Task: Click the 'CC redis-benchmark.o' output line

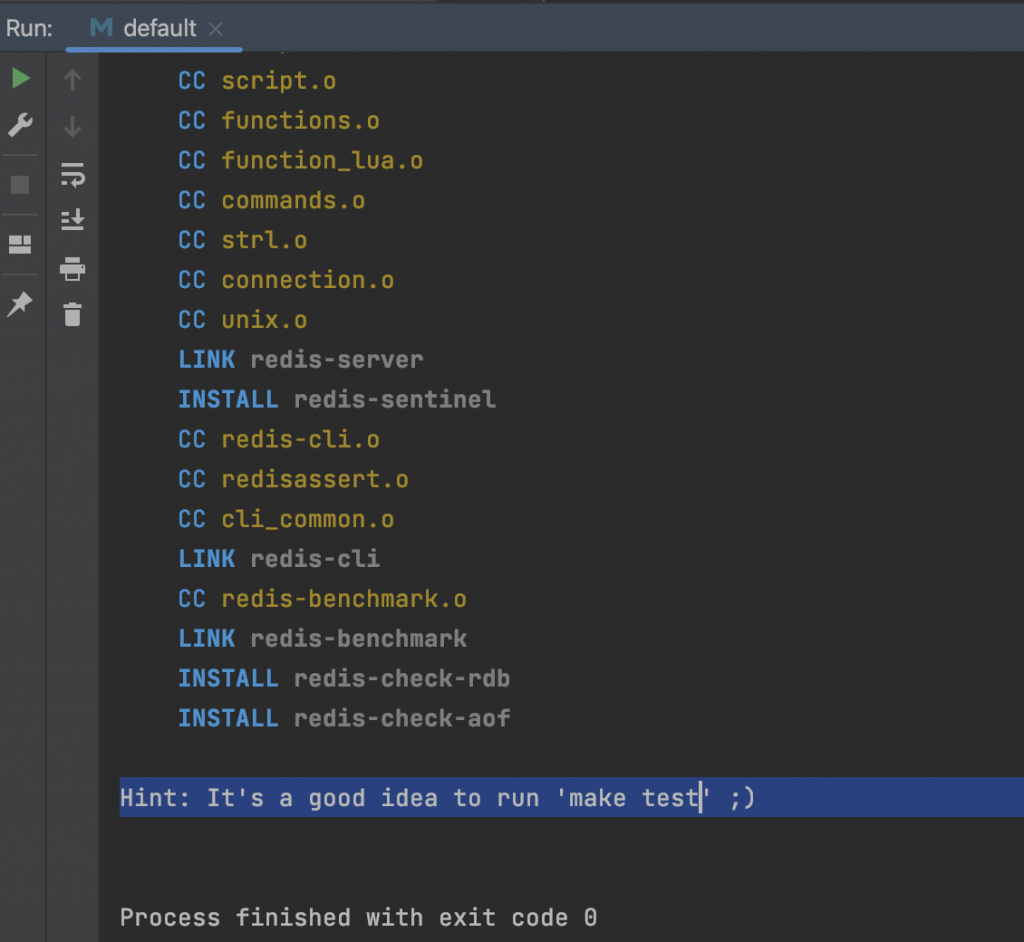Action: coord(322,599)
